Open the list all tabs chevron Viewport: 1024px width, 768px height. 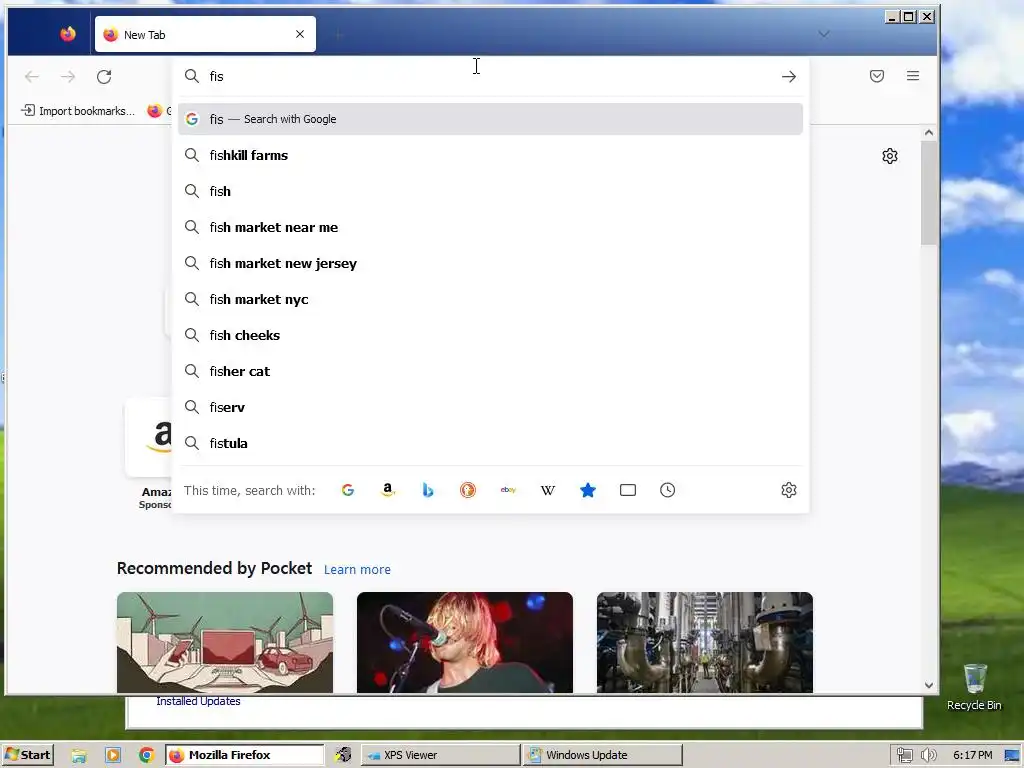(x=824, y=34)
